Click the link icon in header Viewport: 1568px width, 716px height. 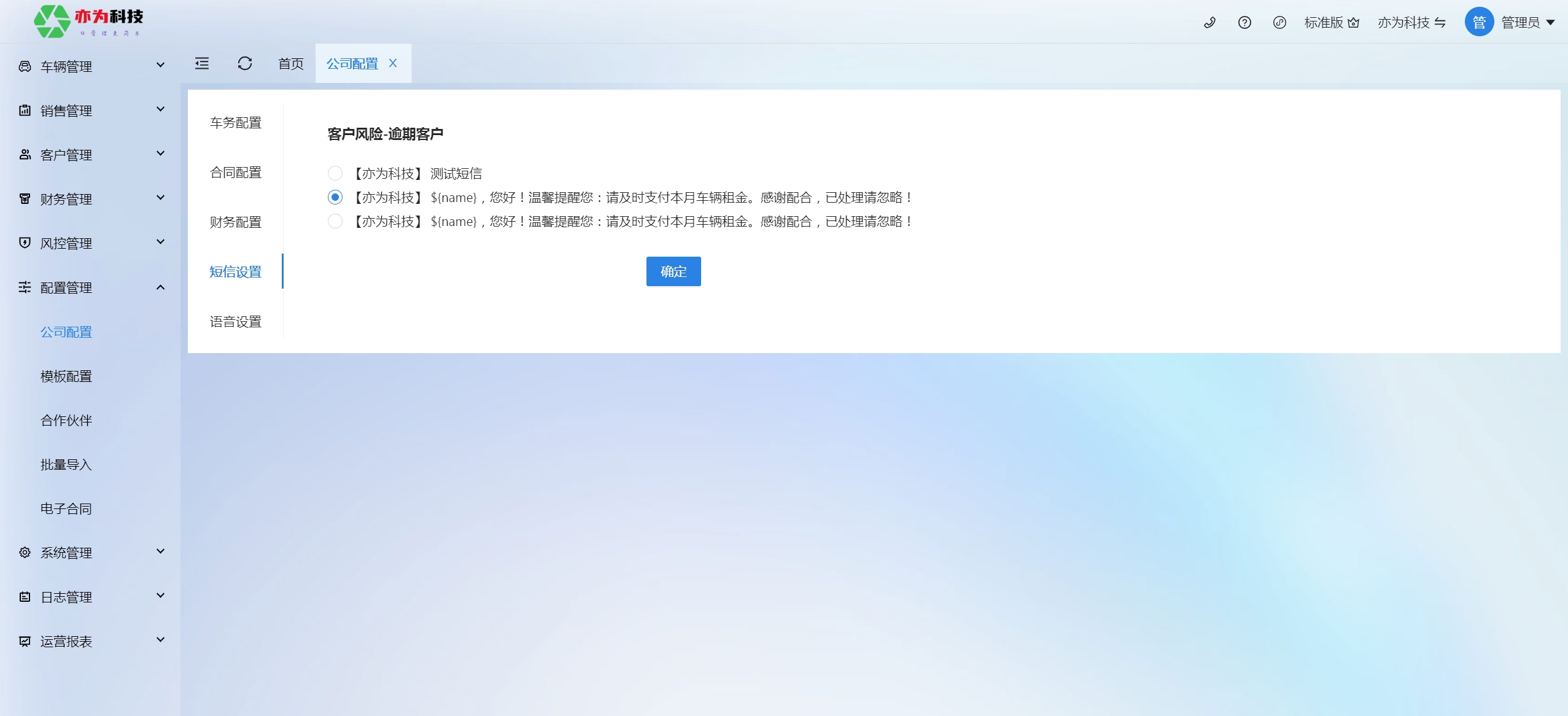1279,23
